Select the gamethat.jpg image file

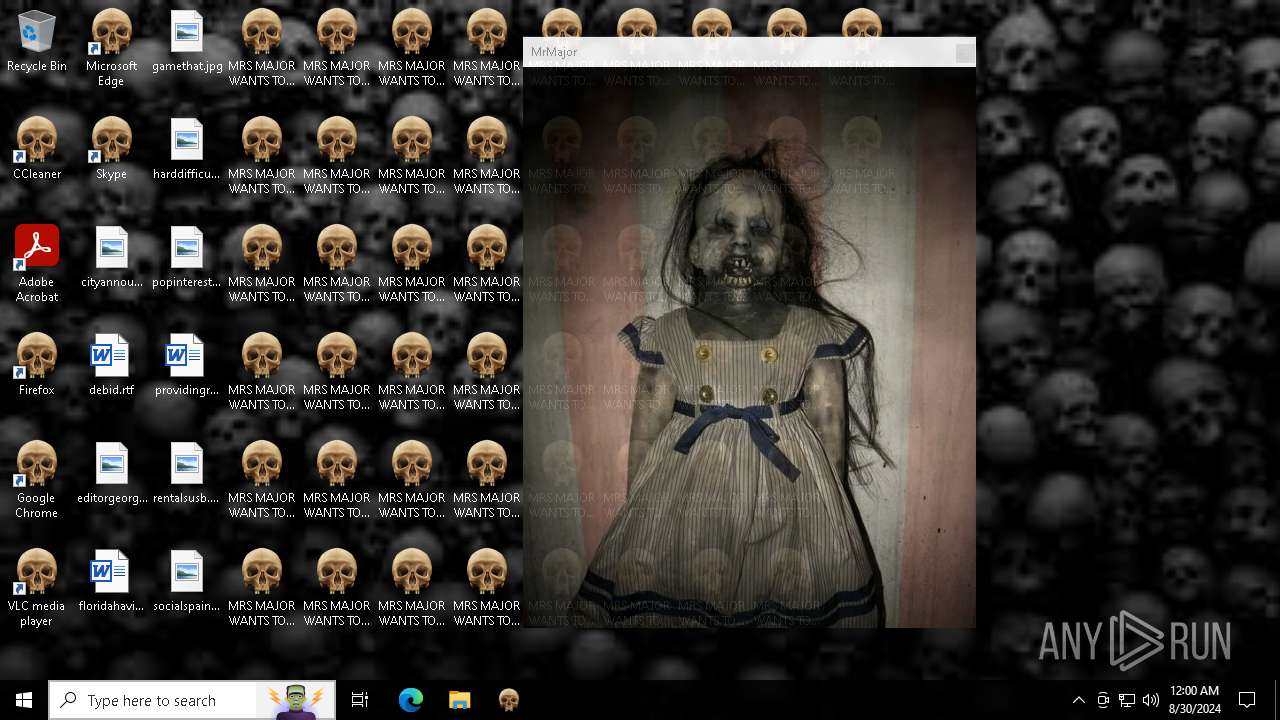point(187,43)
